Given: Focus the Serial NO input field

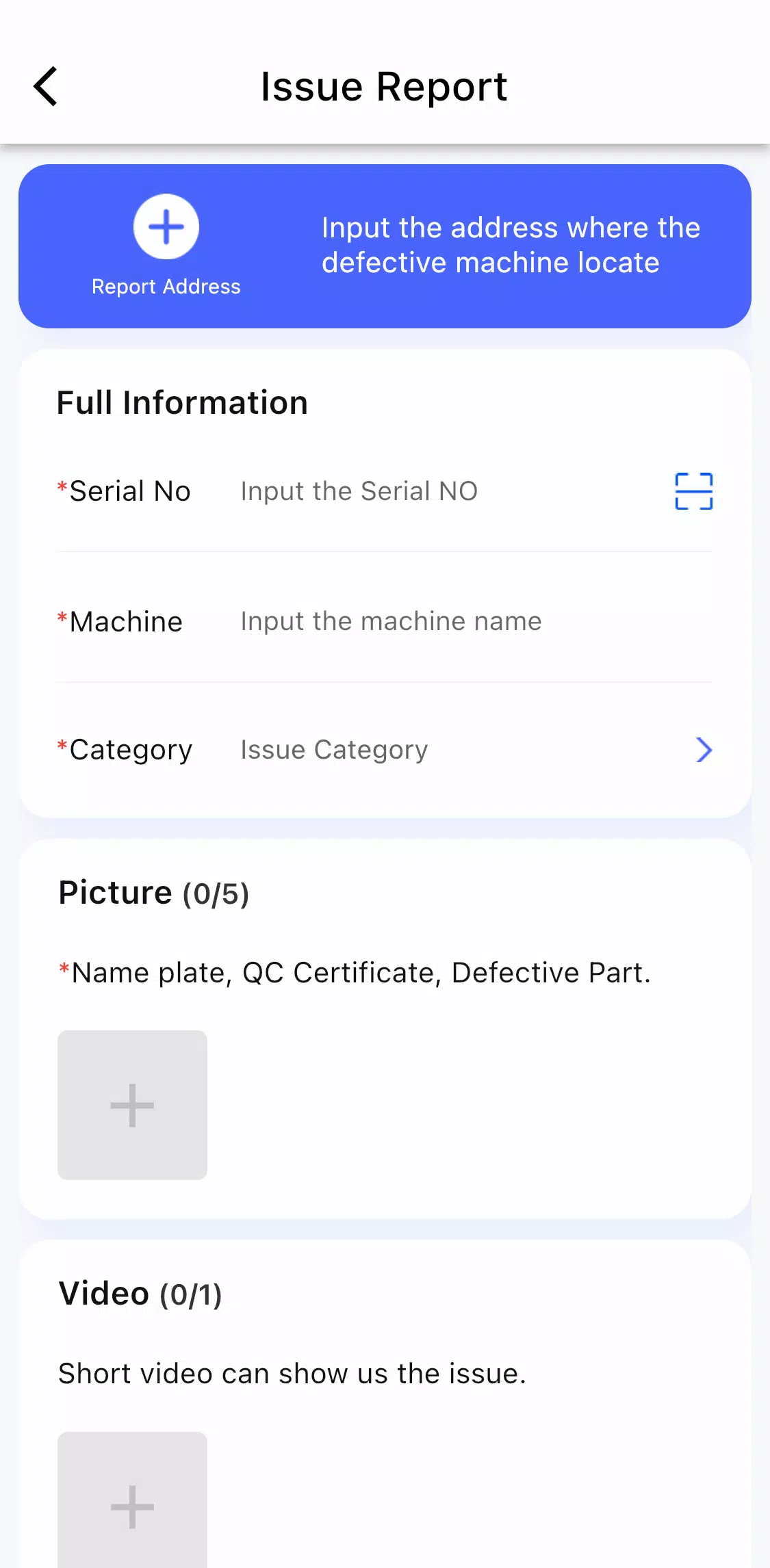Looking at the screenshot, I should 445,491.
